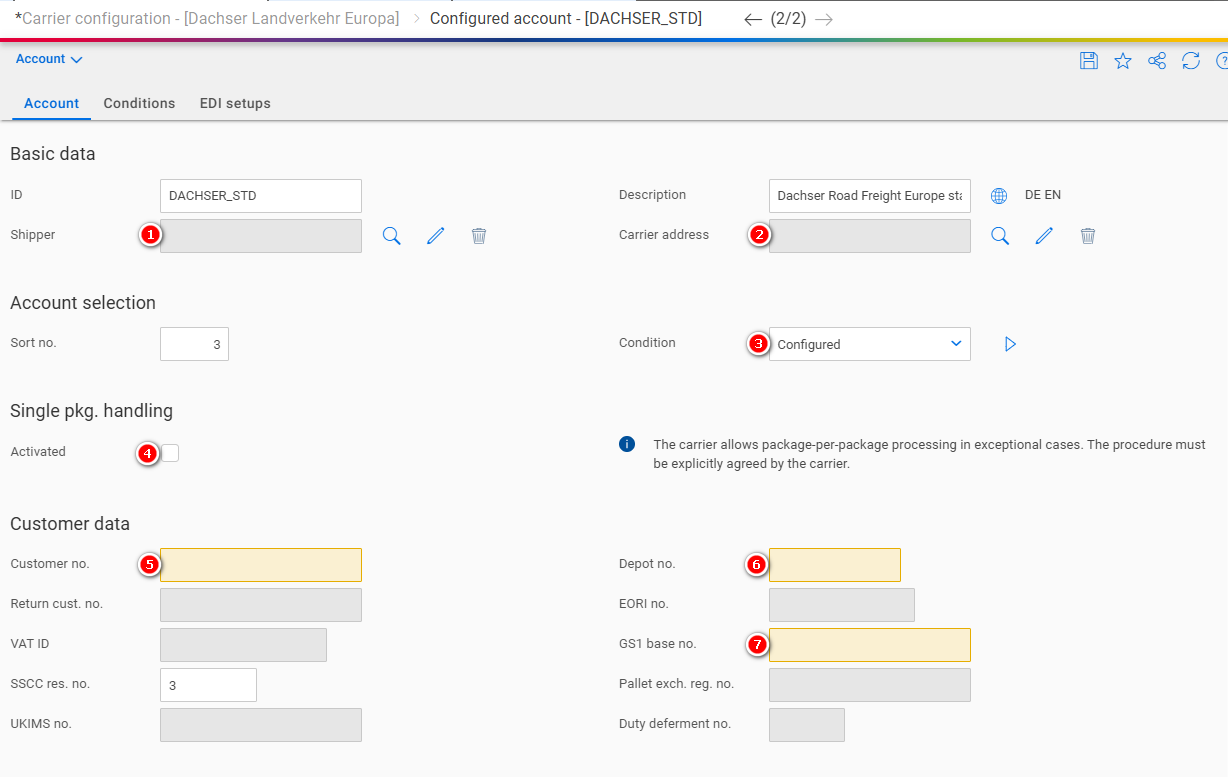This screenshot has width=1228, height=777.
Task: Edit the Shipper with pencil icon
Action: coord(436,236)
